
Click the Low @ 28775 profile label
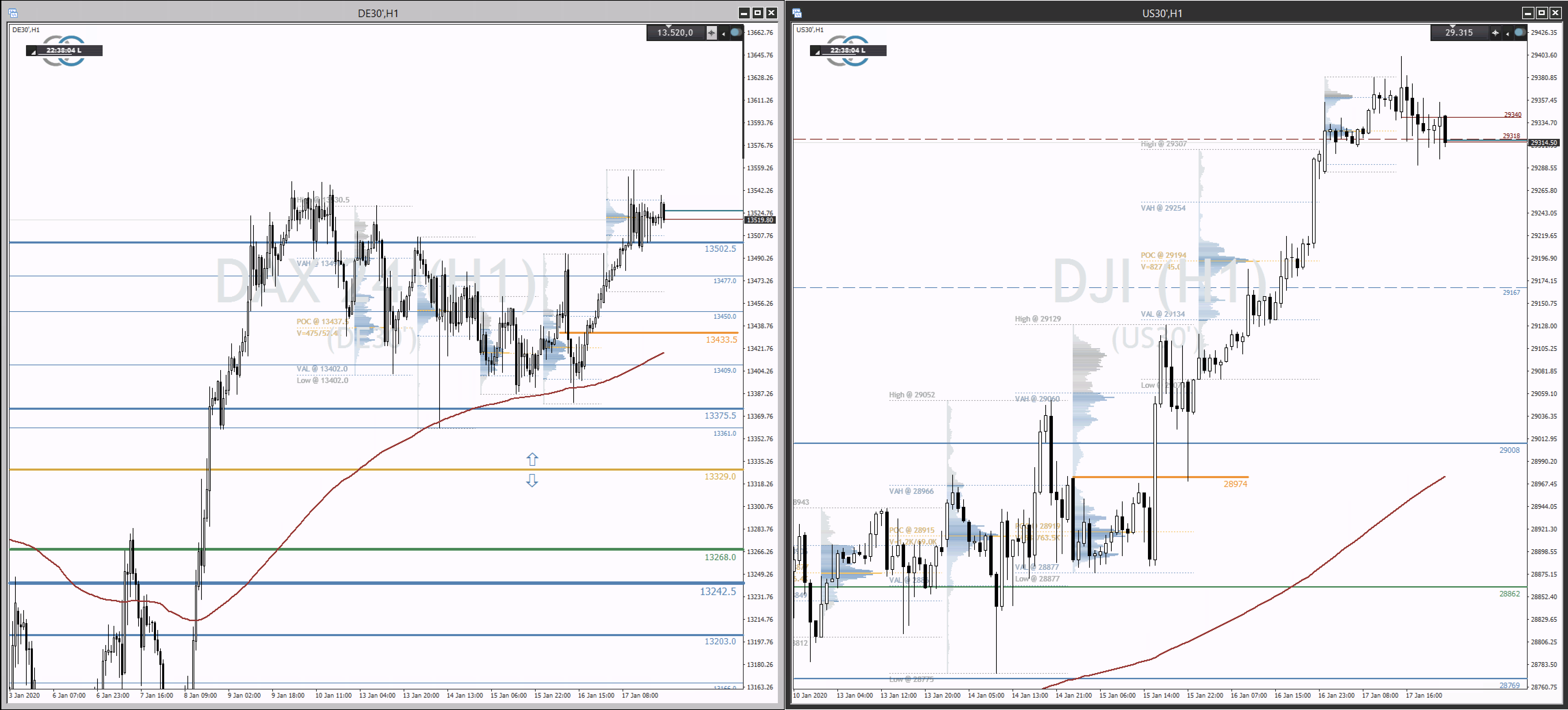pos(911,680)
